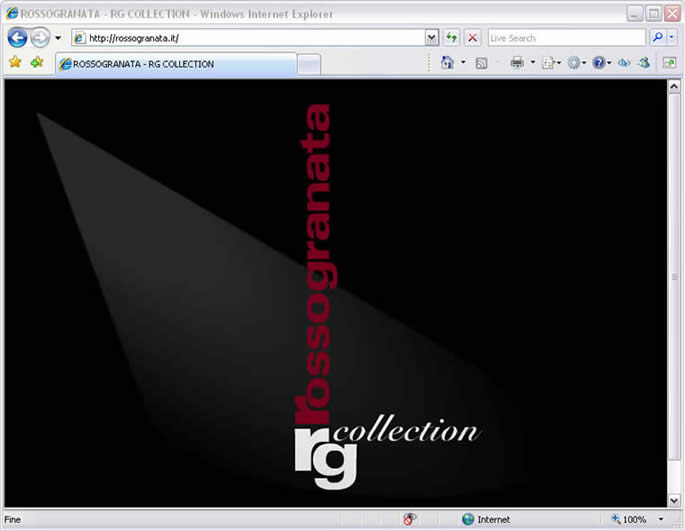
Task: Click the Refresh page button
Action: (x=452, y=37)
